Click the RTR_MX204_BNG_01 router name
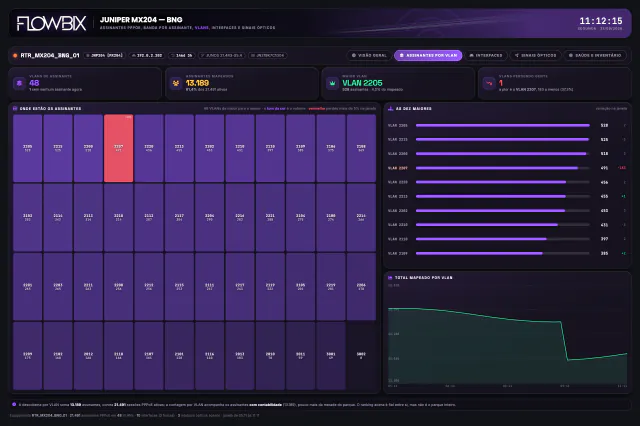 click(50, 55)
